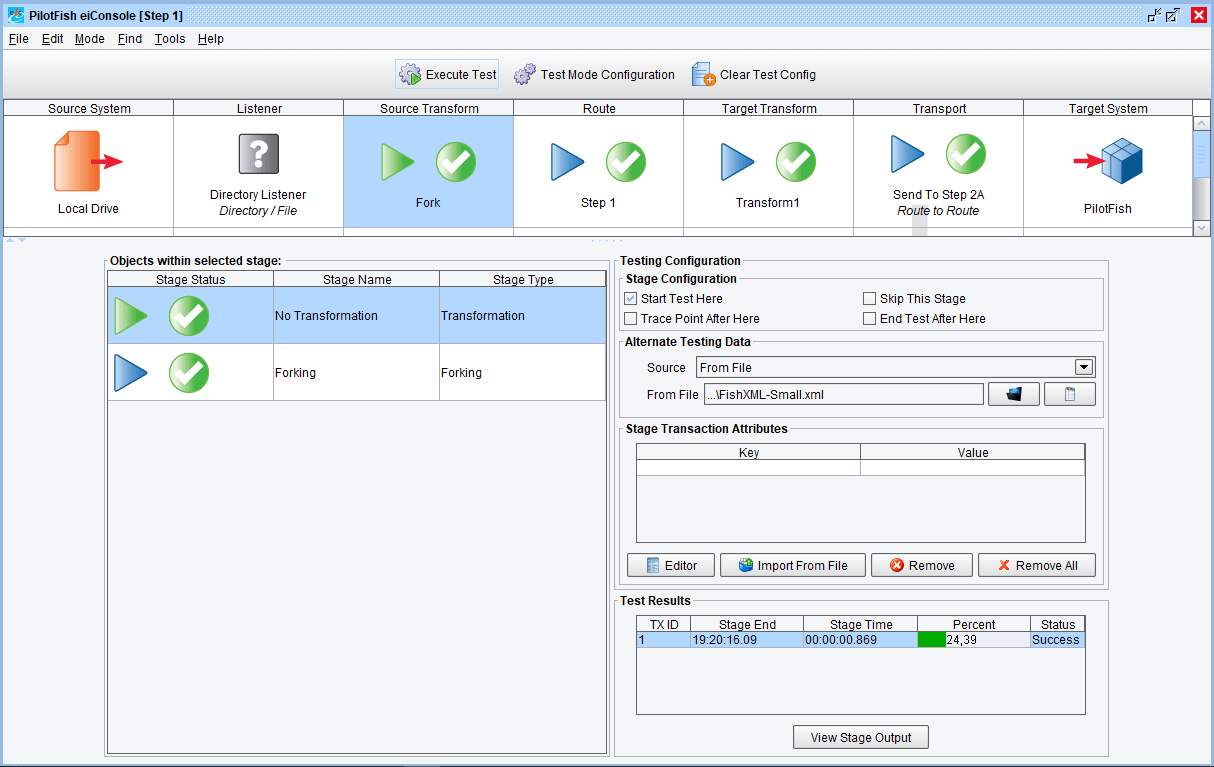
Task: Click the Remove All button
Action: (x=1036, y=565)
